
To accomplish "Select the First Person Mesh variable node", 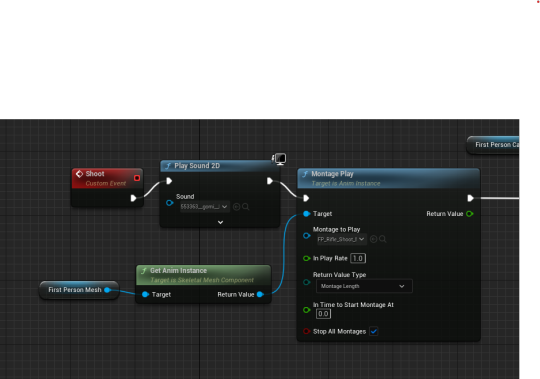I will point(79,290).
